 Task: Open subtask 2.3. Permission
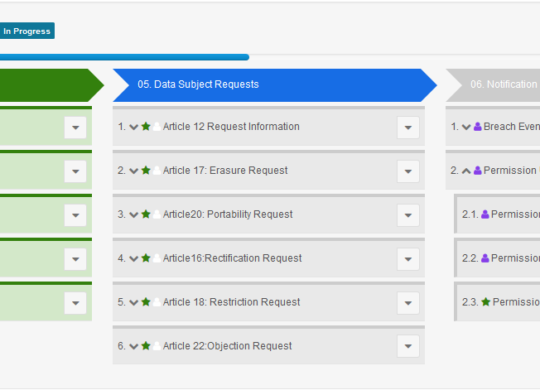(x=516, y=302)
